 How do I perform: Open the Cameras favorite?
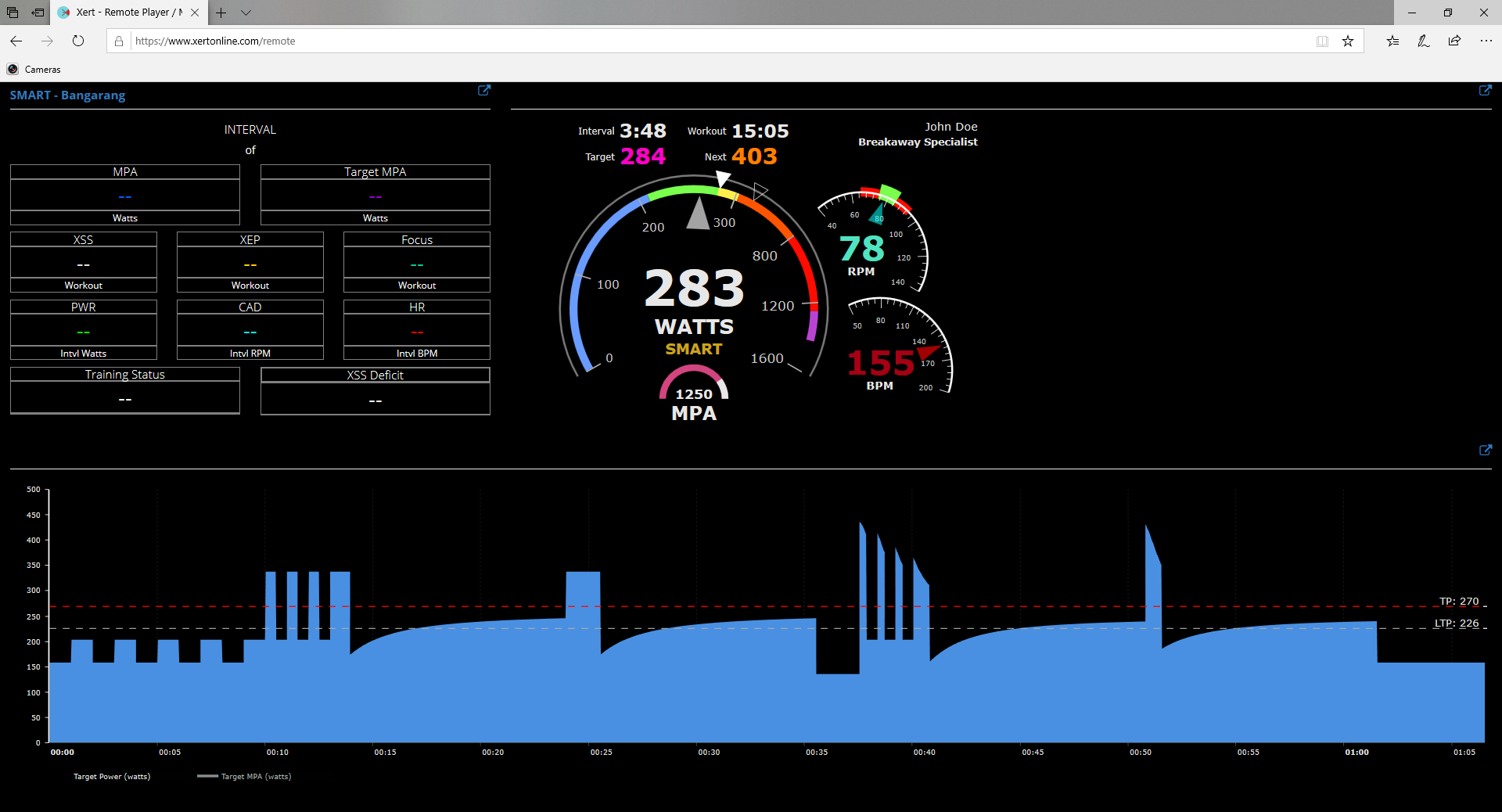(34, 70)
